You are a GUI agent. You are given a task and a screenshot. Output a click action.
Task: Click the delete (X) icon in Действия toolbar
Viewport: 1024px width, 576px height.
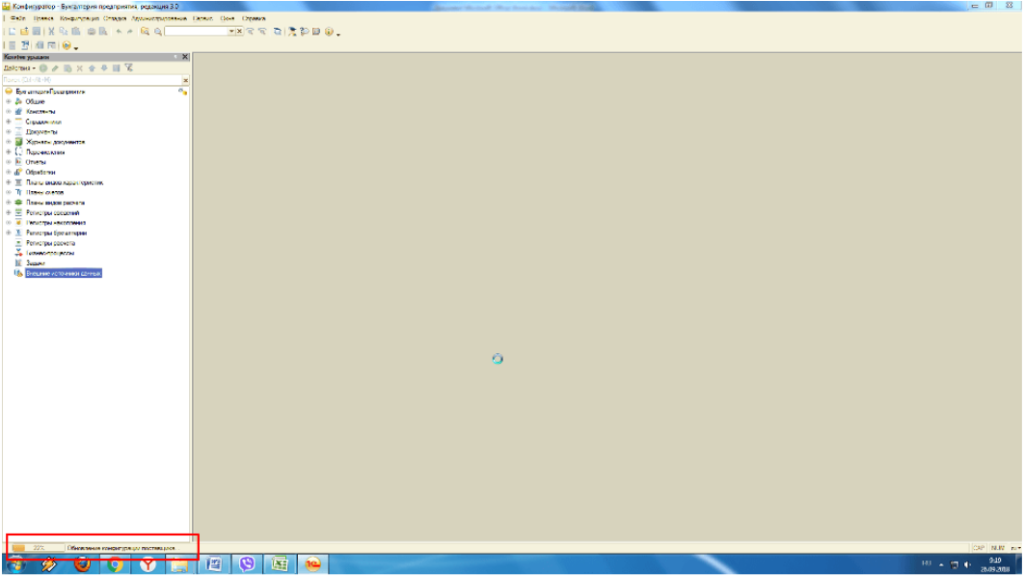tap(80, 68)
